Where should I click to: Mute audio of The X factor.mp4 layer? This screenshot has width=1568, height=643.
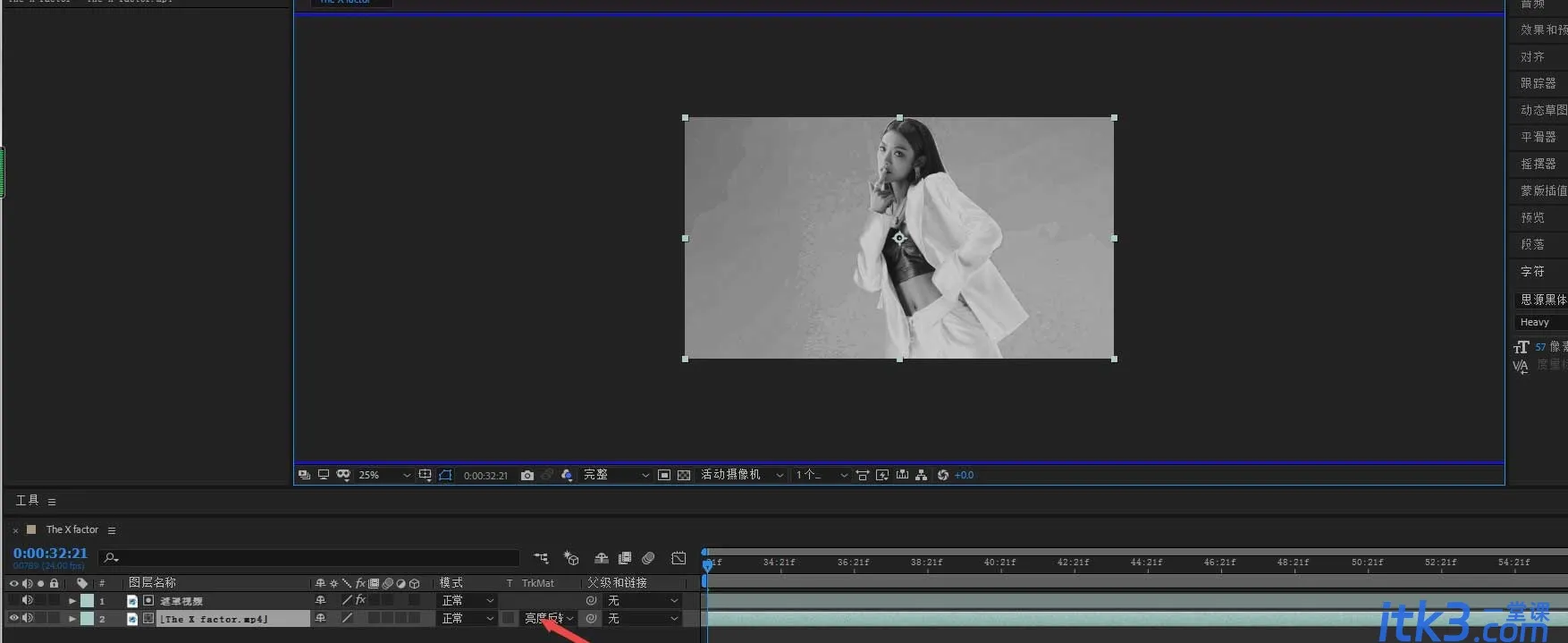(27, 618)
